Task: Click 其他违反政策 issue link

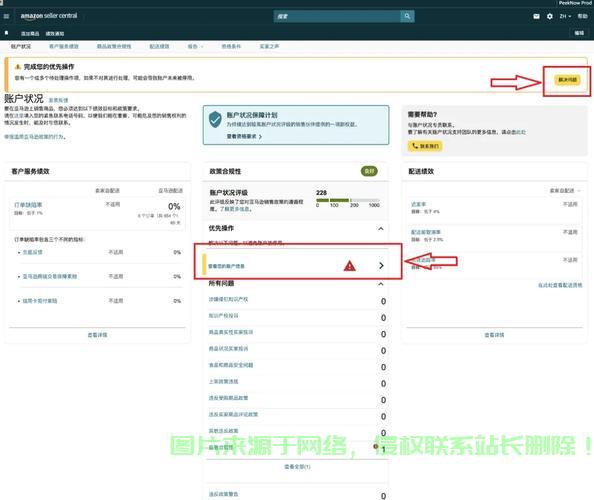Action: 224,431
